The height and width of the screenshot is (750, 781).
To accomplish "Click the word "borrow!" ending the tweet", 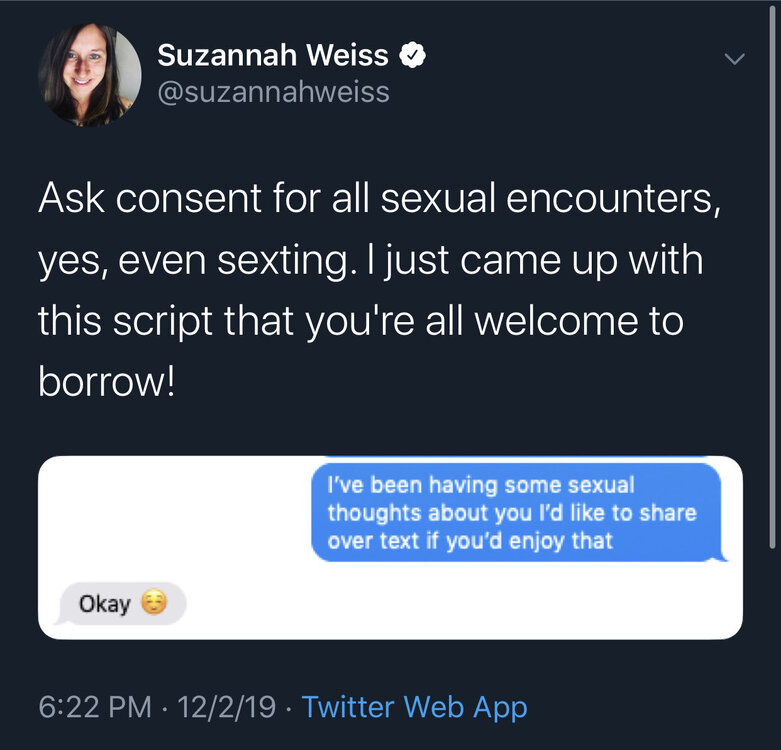I will coord(106,382).
